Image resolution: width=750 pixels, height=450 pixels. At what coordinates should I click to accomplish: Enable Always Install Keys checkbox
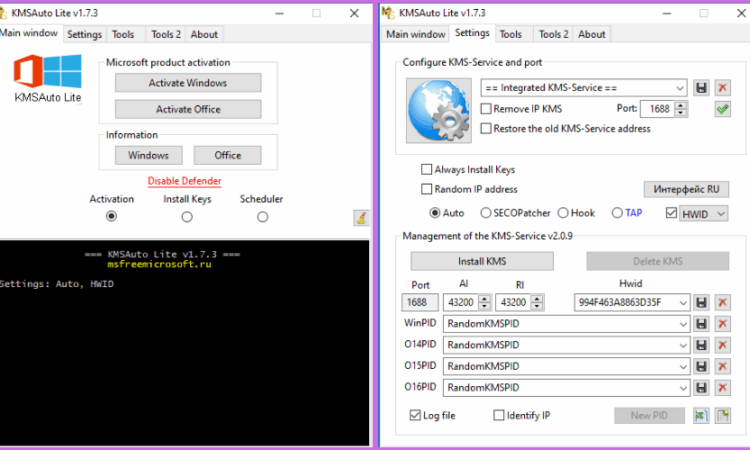(x=426, y=169)
